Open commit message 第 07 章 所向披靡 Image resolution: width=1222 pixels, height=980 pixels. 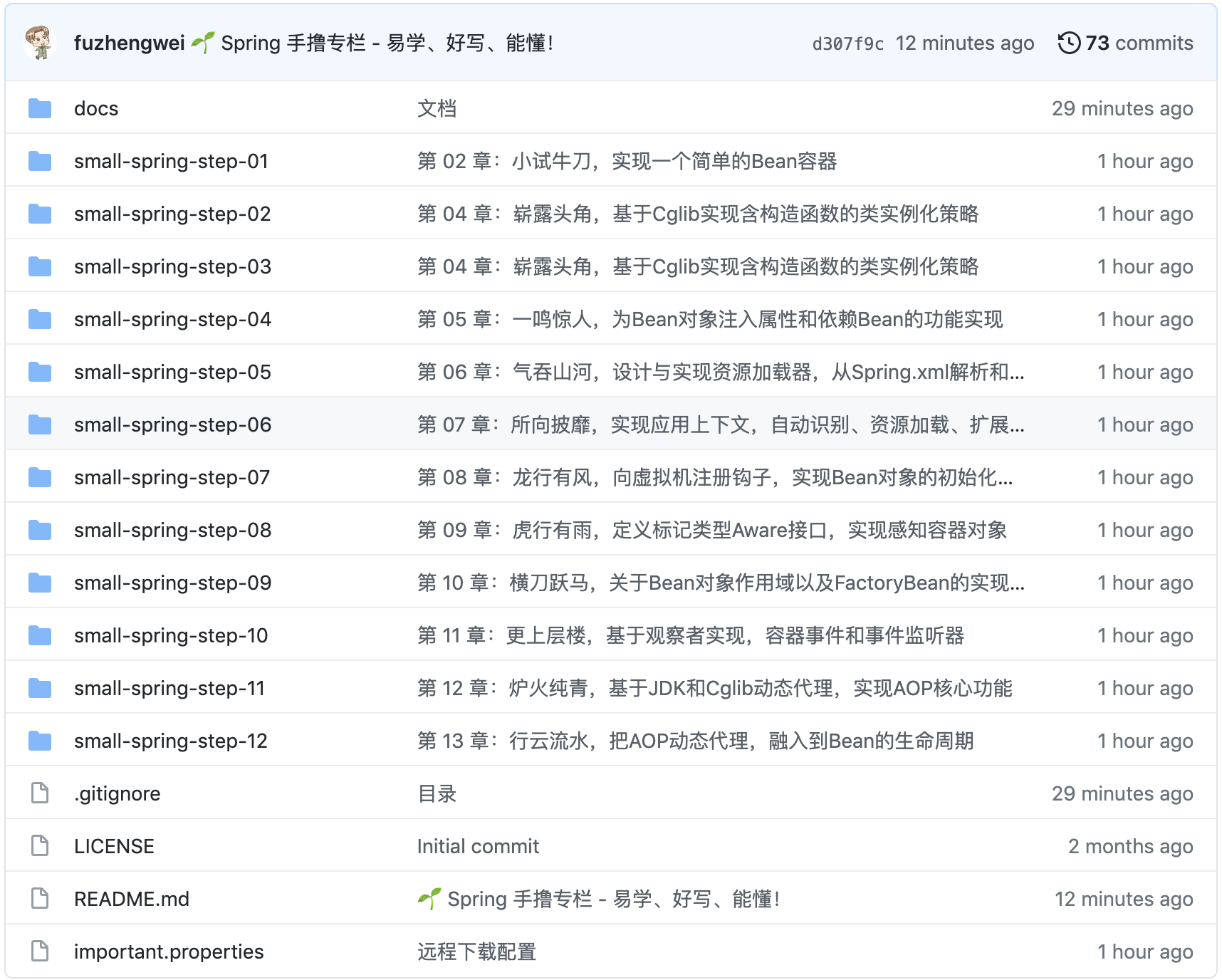click(x=721, y=424)
